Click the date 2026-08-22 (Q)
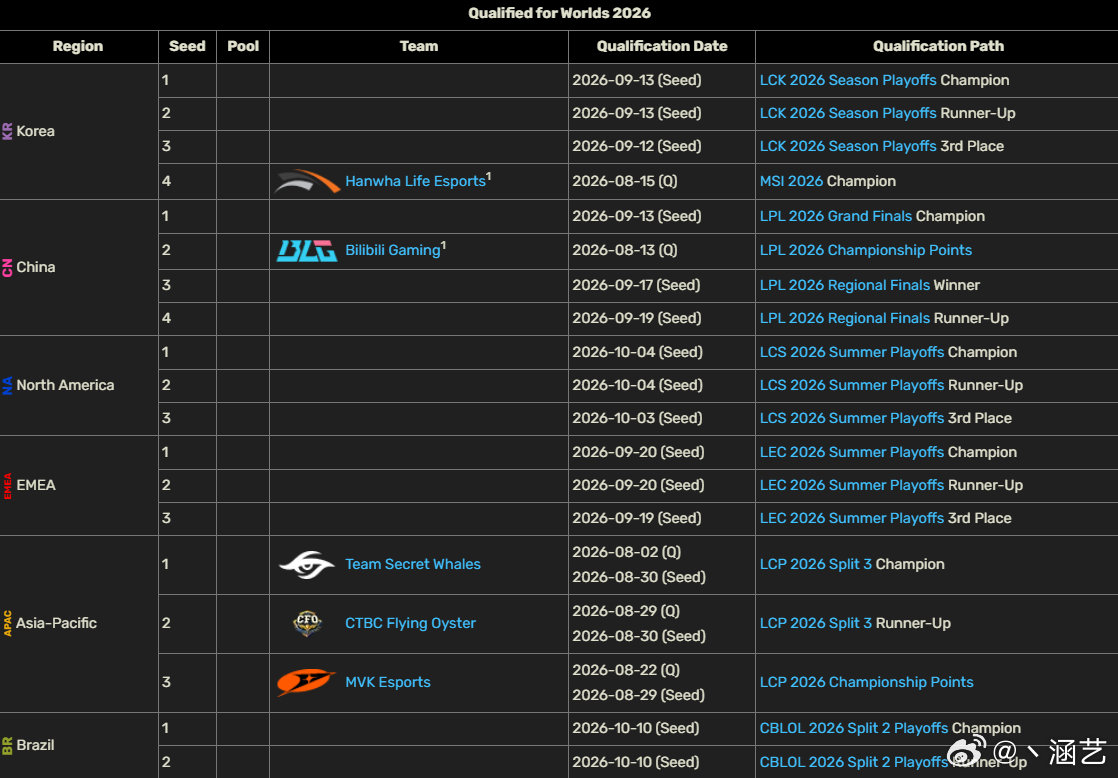Screen dimensions: 1118x778 [626, 670]
